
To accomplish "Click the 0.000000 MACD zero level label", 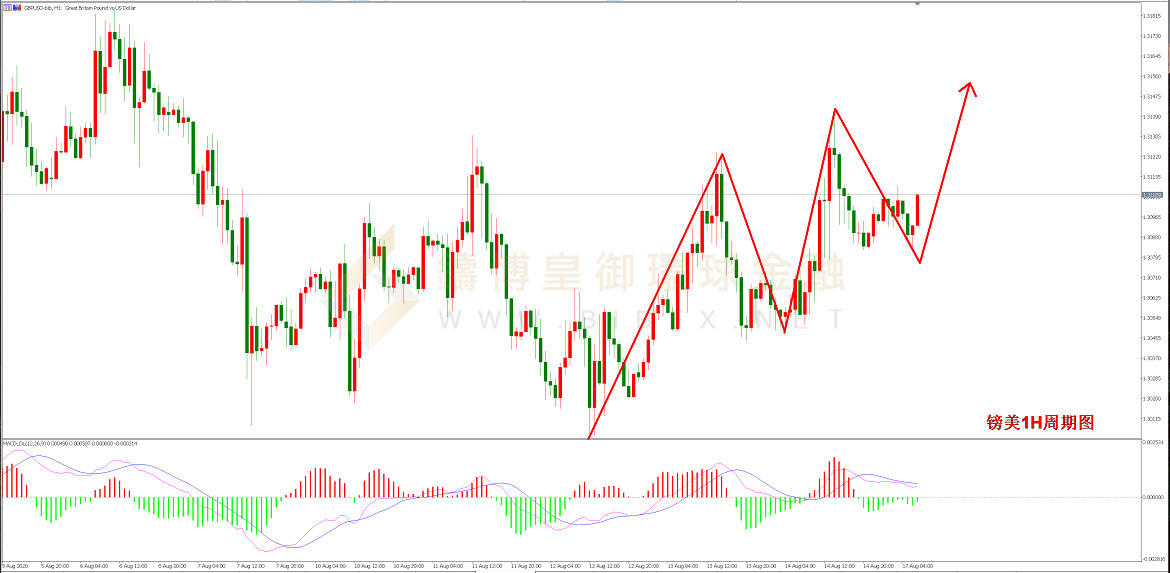I will [1153, 497].
